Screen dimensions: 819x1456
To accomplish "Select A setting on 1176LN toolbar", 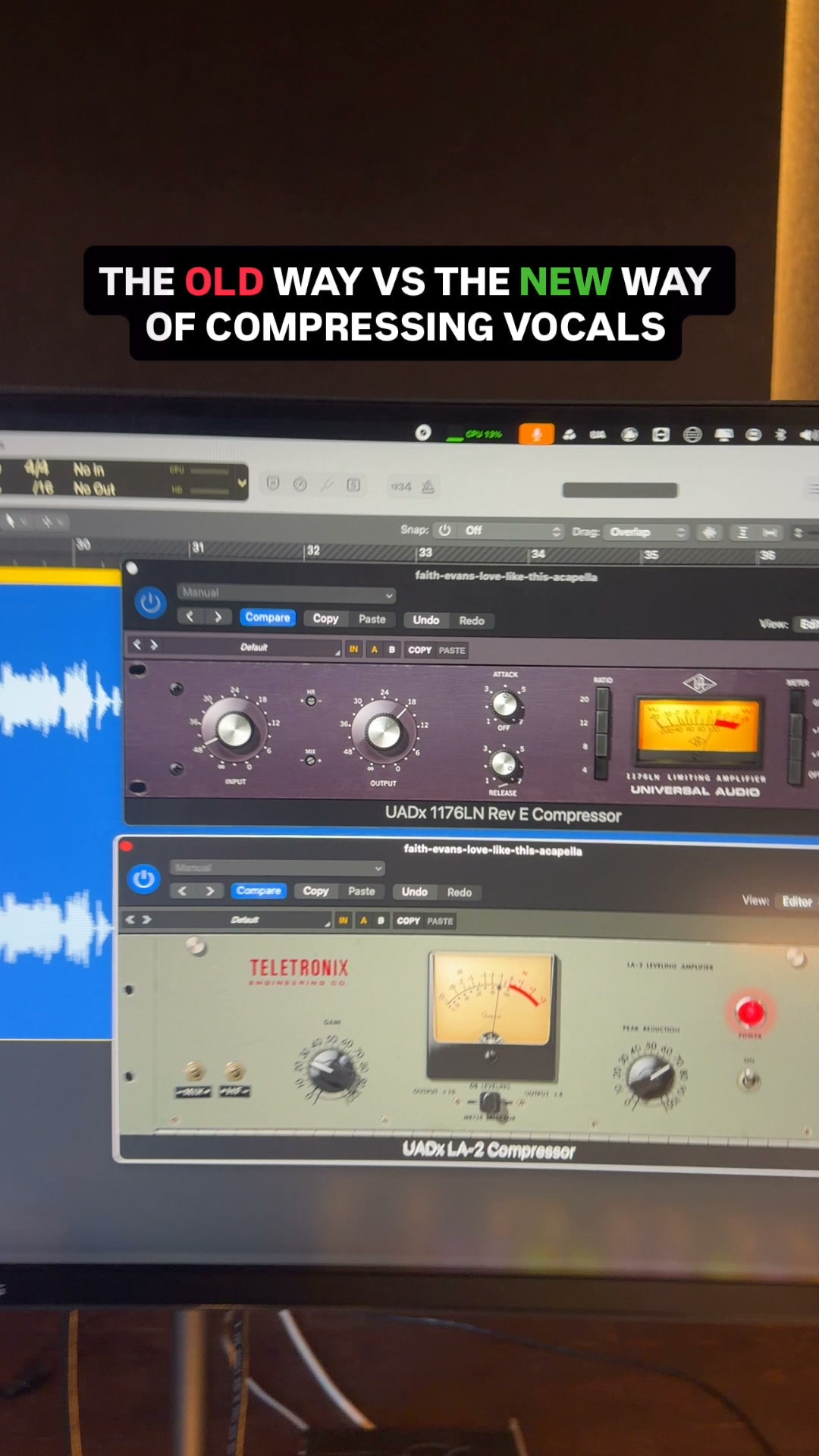I will [375, 650].
